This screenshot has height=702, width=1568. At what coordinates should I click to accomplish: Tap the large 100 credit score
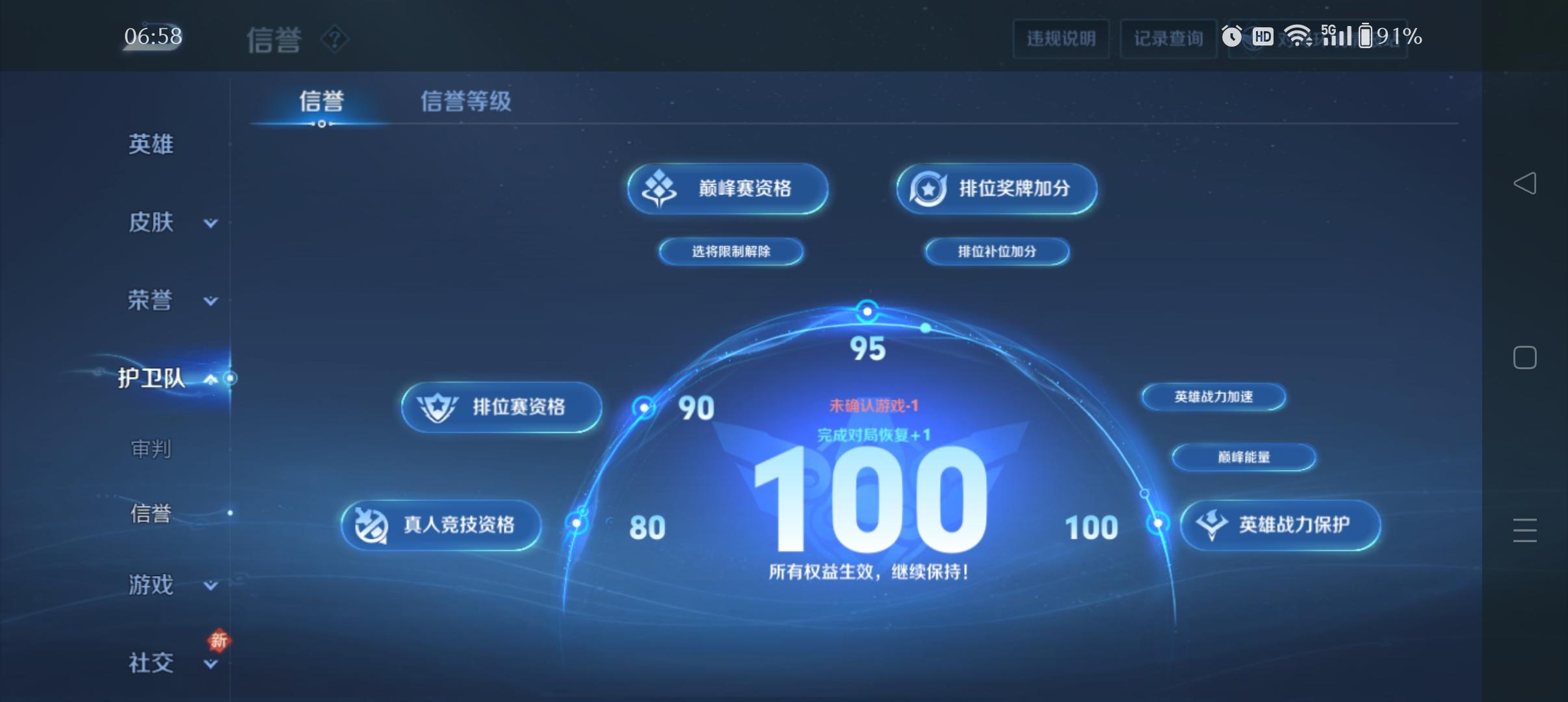(x=870, y=499)
